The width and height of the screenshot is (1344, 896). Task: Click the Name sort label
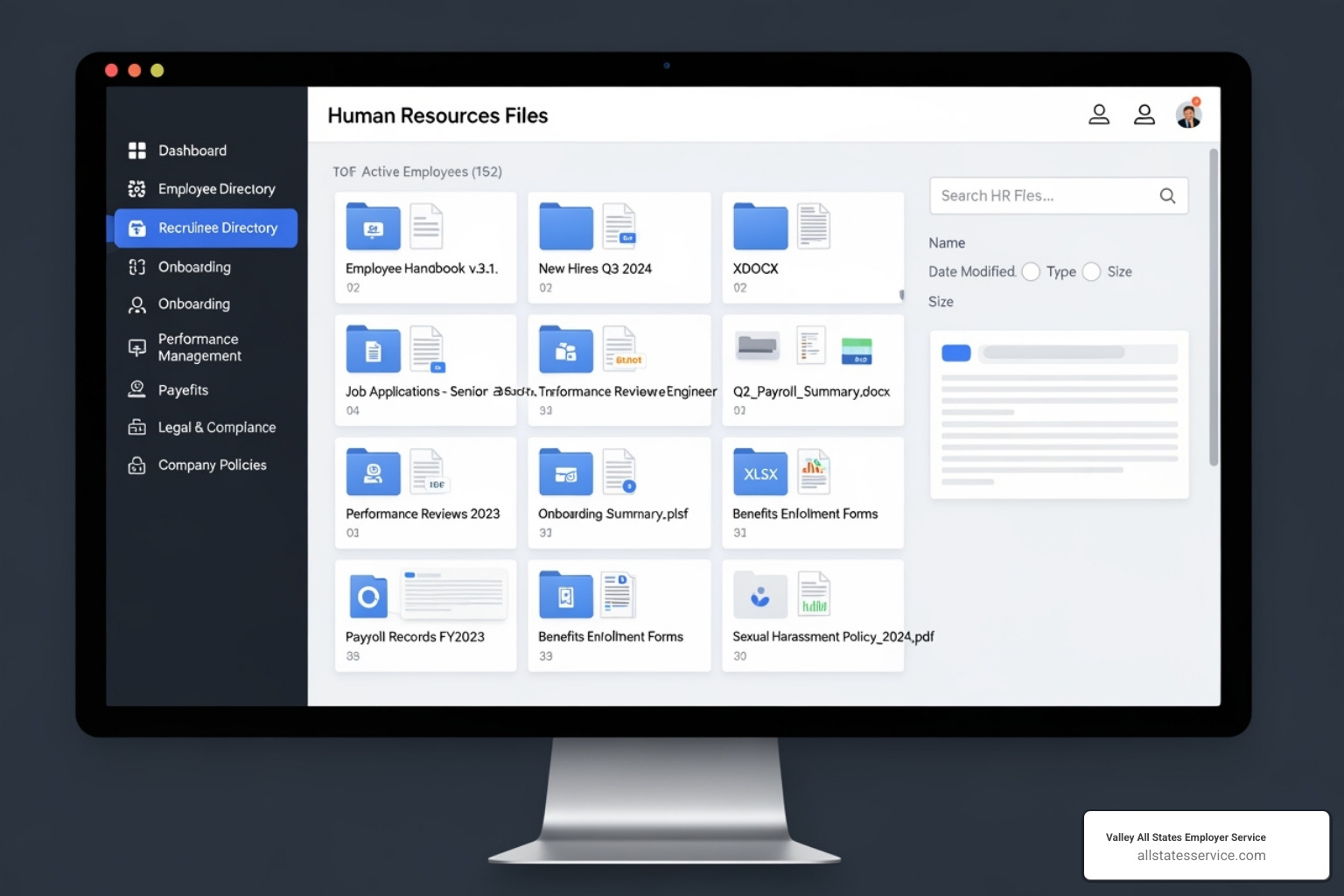point(947,243)
